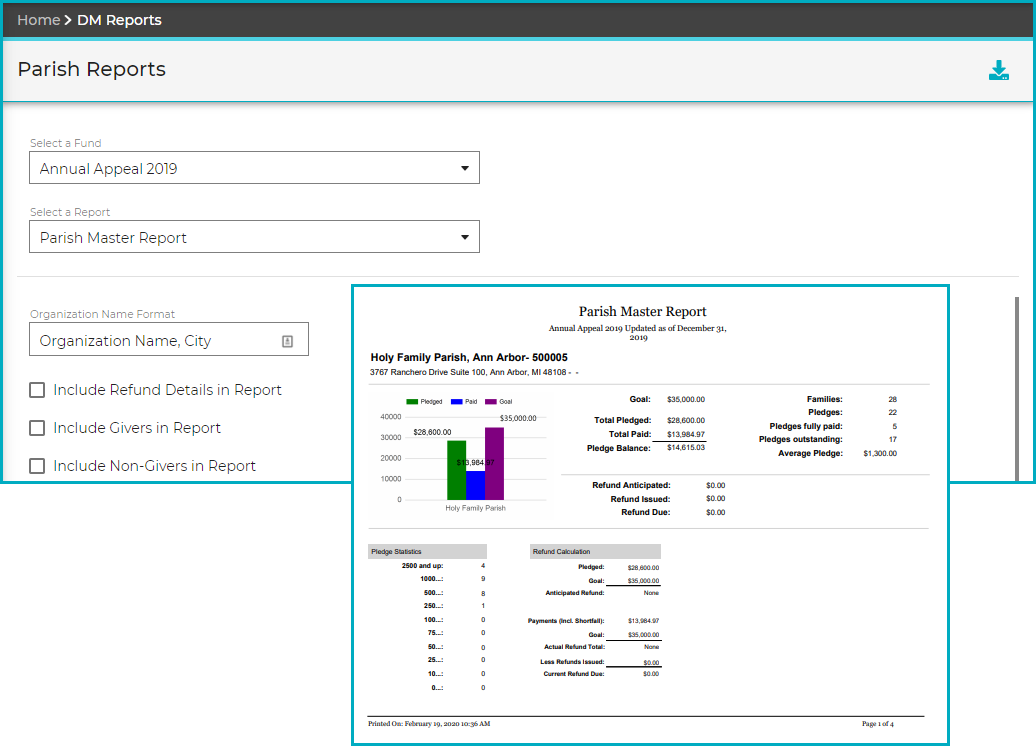Click the Total Pledged $28,600.00 value

686,420
